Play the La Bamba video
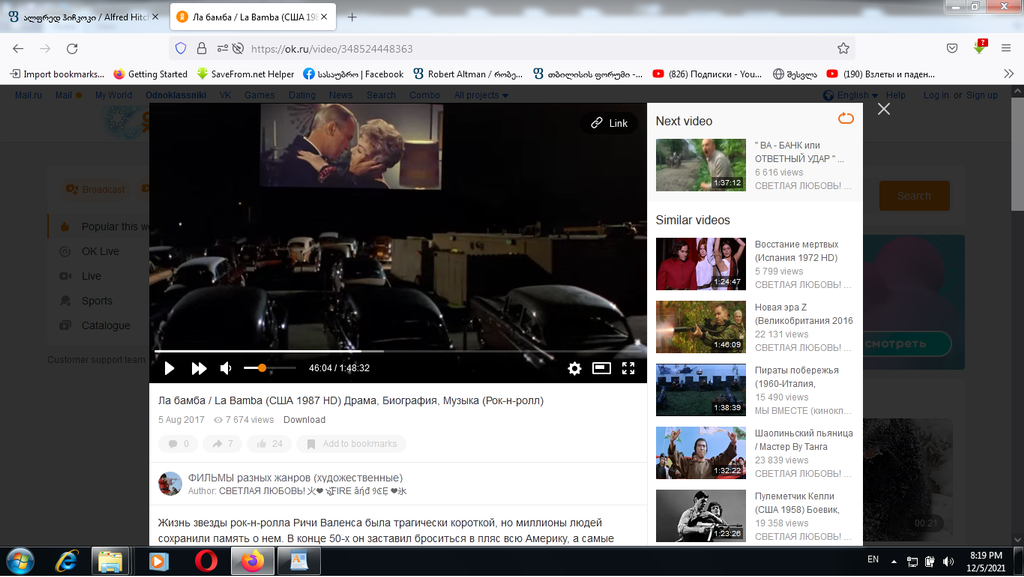This screenshot has height=577, width=1024. [169, 368]
